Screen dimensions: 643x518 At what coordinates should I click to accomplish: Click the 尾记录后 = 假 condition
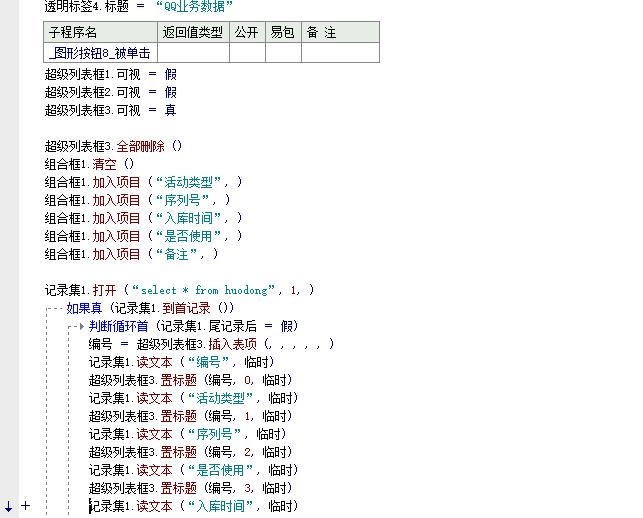coord(250,326)
